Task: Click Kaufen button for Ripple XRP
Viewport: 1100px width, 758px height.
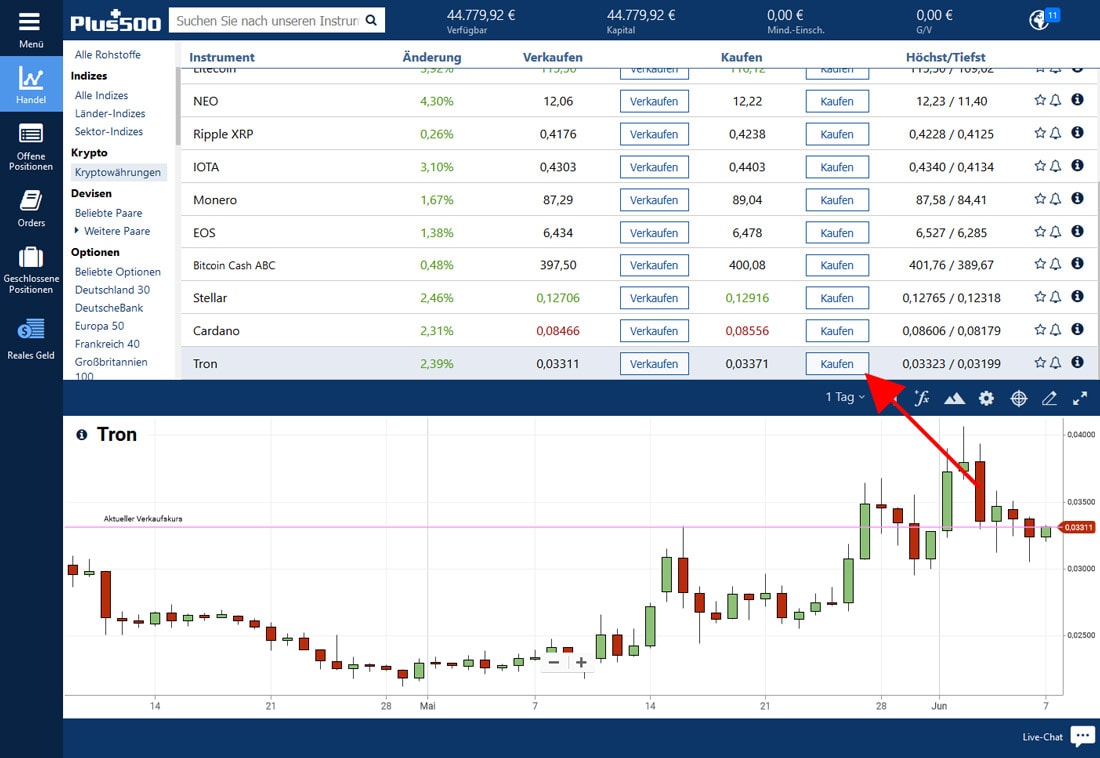Action: pyautogui.click(x=837, y=134)
